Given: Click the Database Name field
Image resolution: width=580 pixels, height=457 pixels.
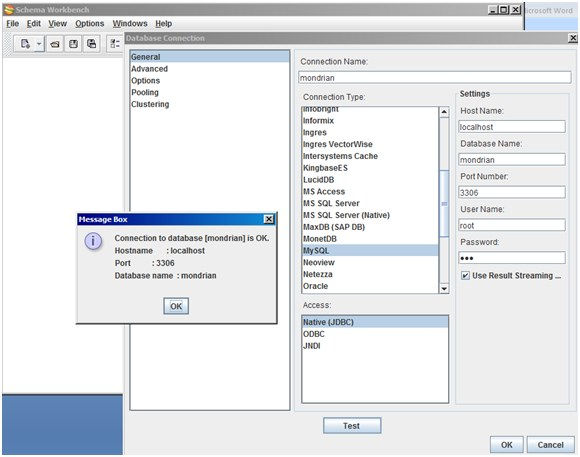Looking at the screenshot, I should (x=512, y=160).
